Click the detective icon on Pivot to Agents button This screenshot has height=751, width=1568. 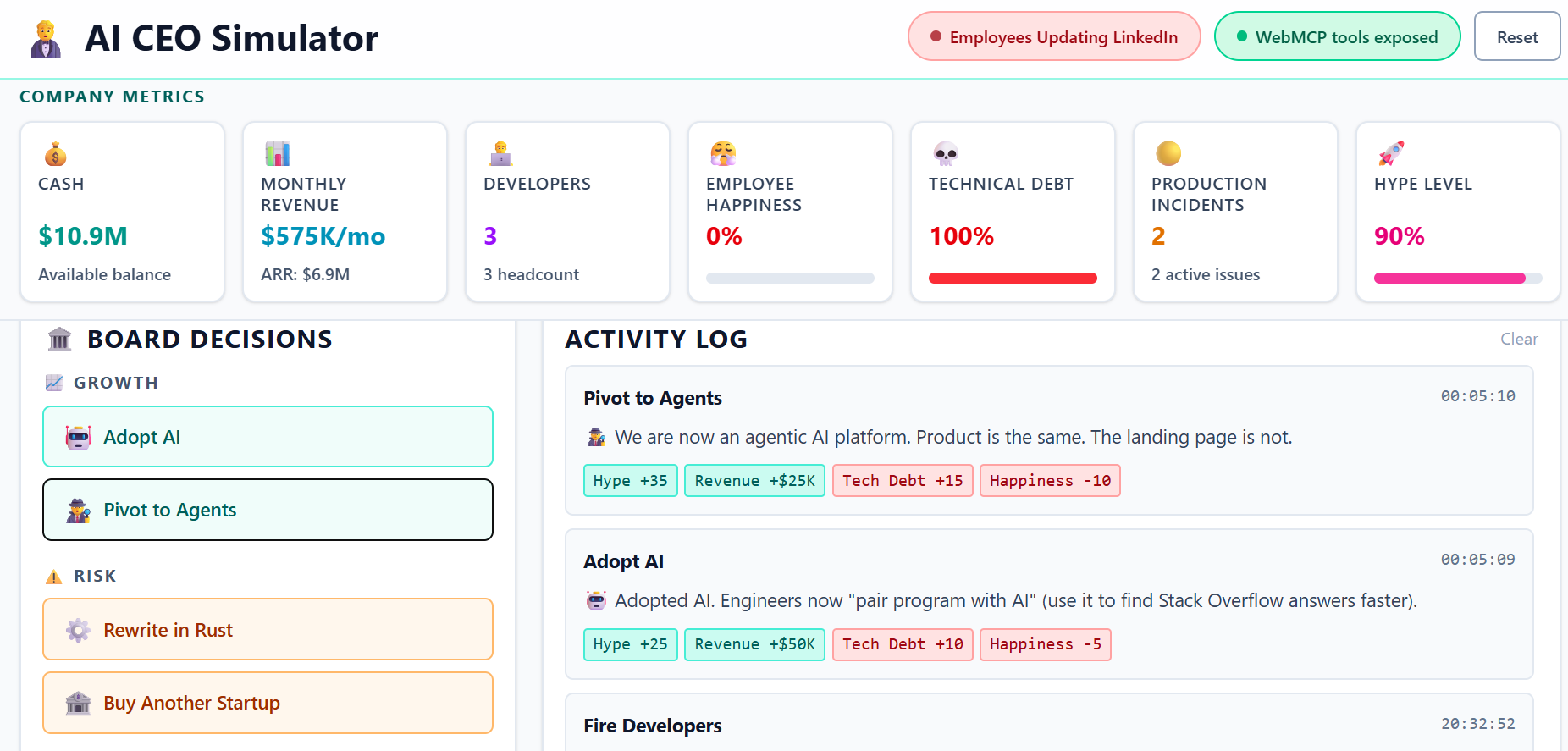(78, 511)
